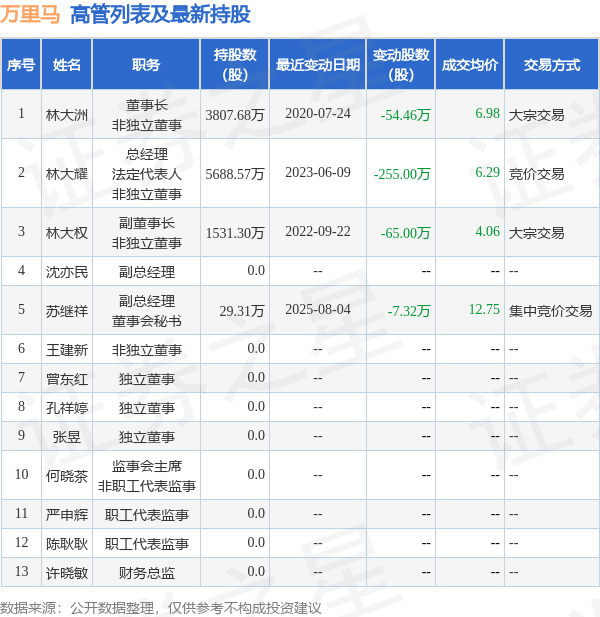Screen dimensions: 600x617
Task: Click the 职务 column header
Action: coord(146,65)
